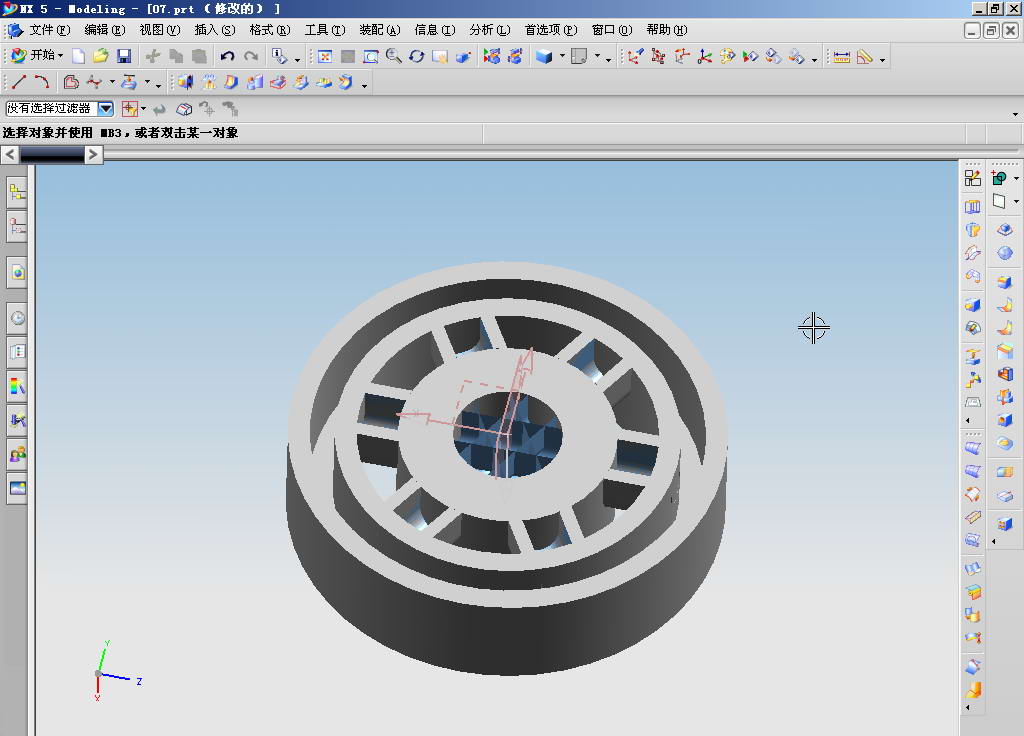The height and width of the screenshot is (736, 1024).
Task: Select the Zoom window rectangle tool
Action: [370, 57]
